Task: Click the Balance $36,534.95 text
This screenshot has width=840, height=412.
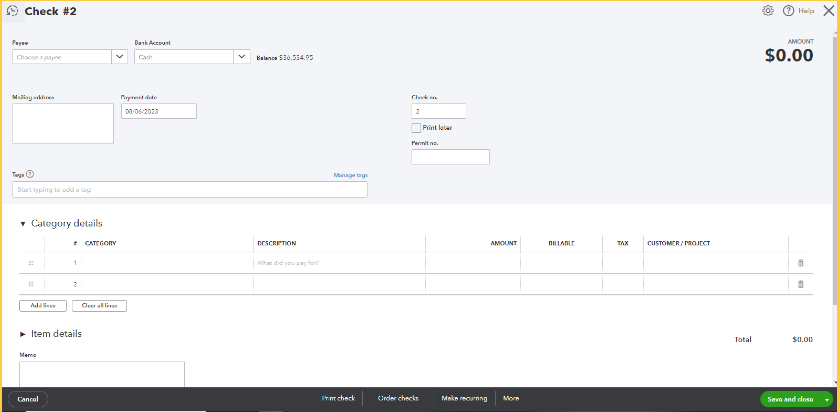Action: point(285,57)
